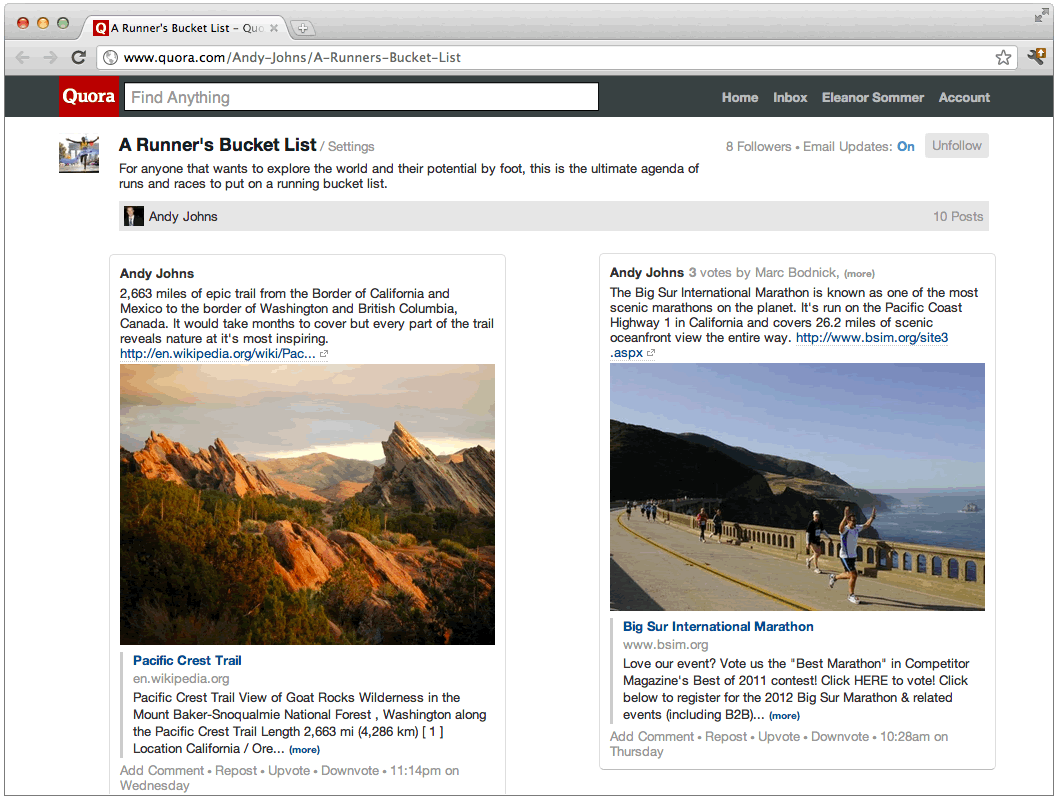Open the en.wikipedia.org/wiki/Pac... link

217,354
